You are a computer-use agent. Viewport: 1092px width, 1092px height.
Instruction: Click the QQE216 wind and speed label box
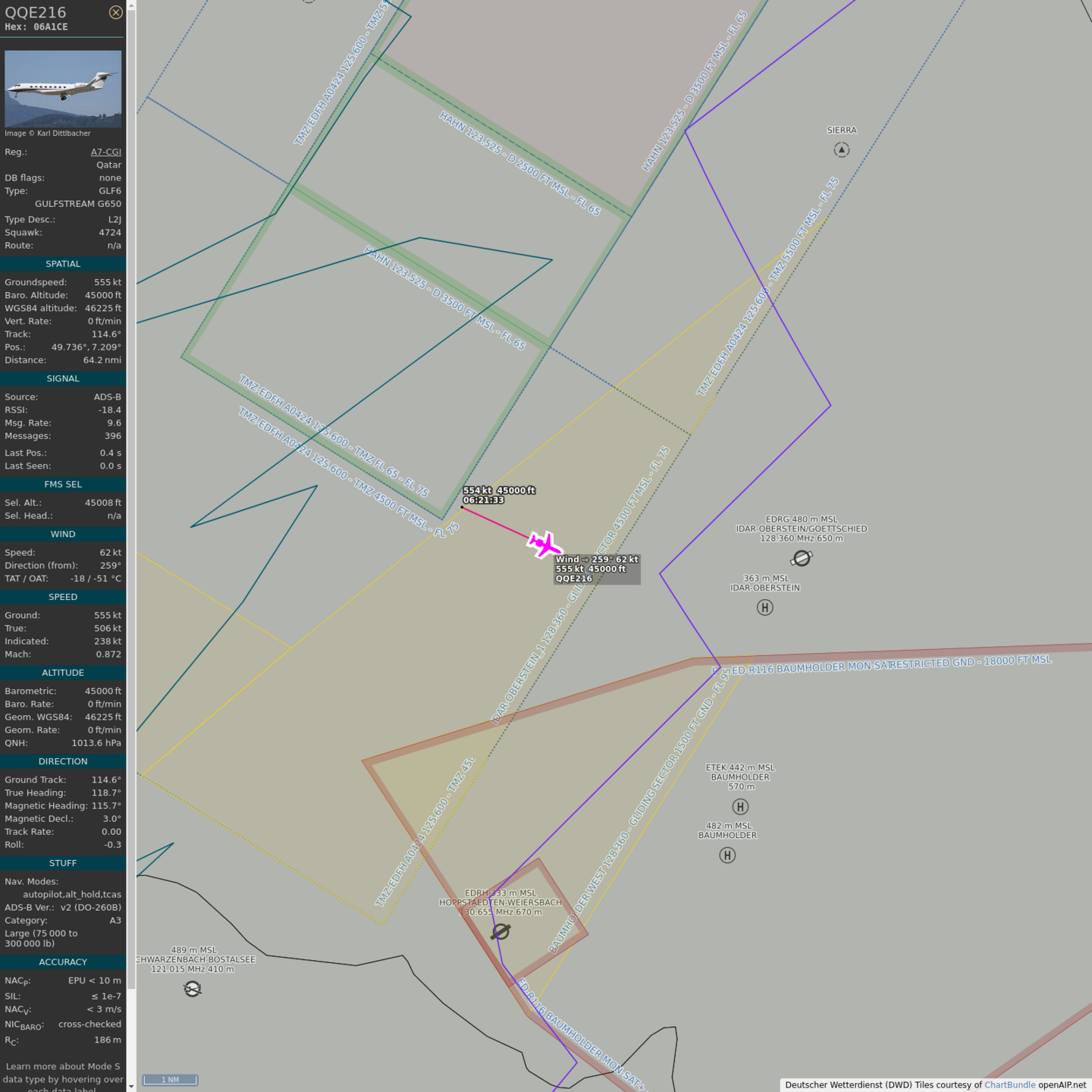coord(597,569)
